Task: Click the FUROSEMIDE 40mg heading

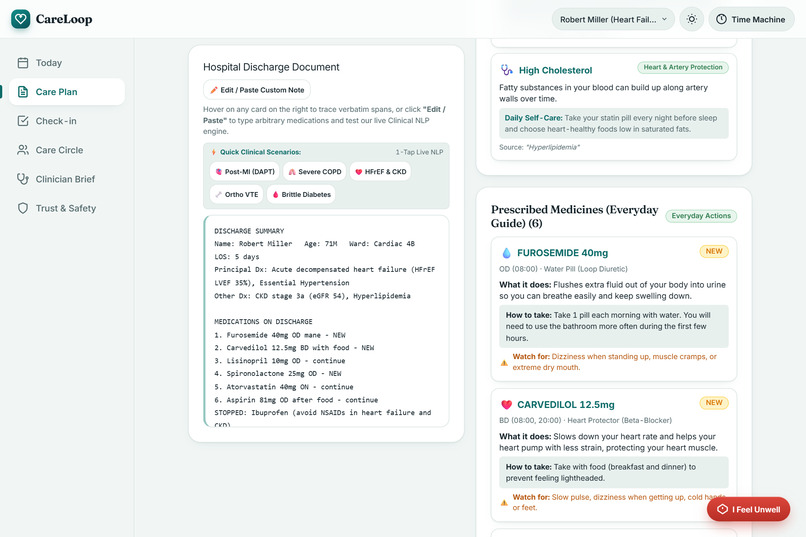Action: [562, 253]
